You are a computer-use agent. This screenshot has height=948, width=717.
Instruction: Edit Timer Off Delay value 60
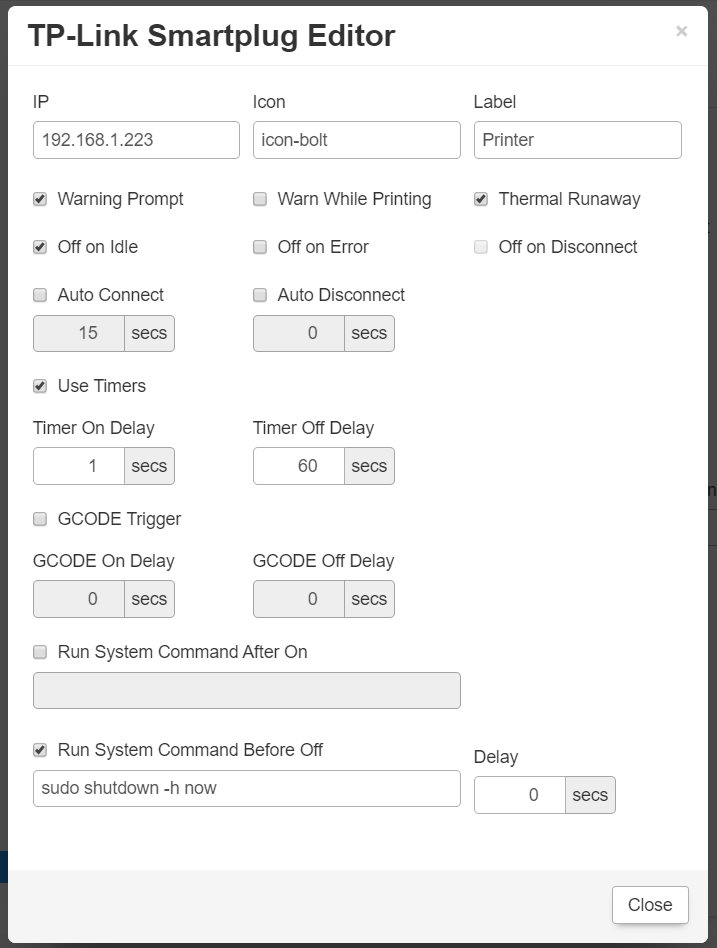pos(299,466)
